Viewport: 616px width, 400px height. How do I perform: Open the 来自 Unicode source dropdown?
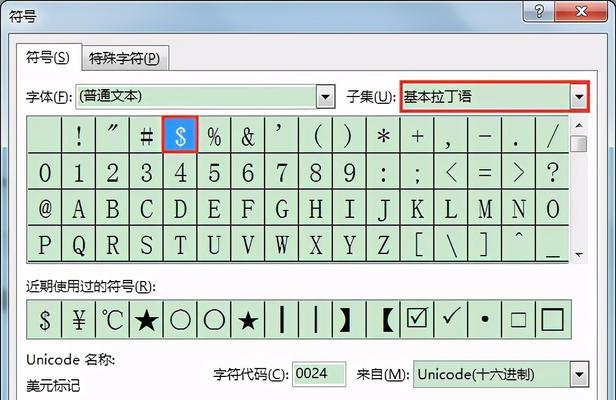coord(579,374)
